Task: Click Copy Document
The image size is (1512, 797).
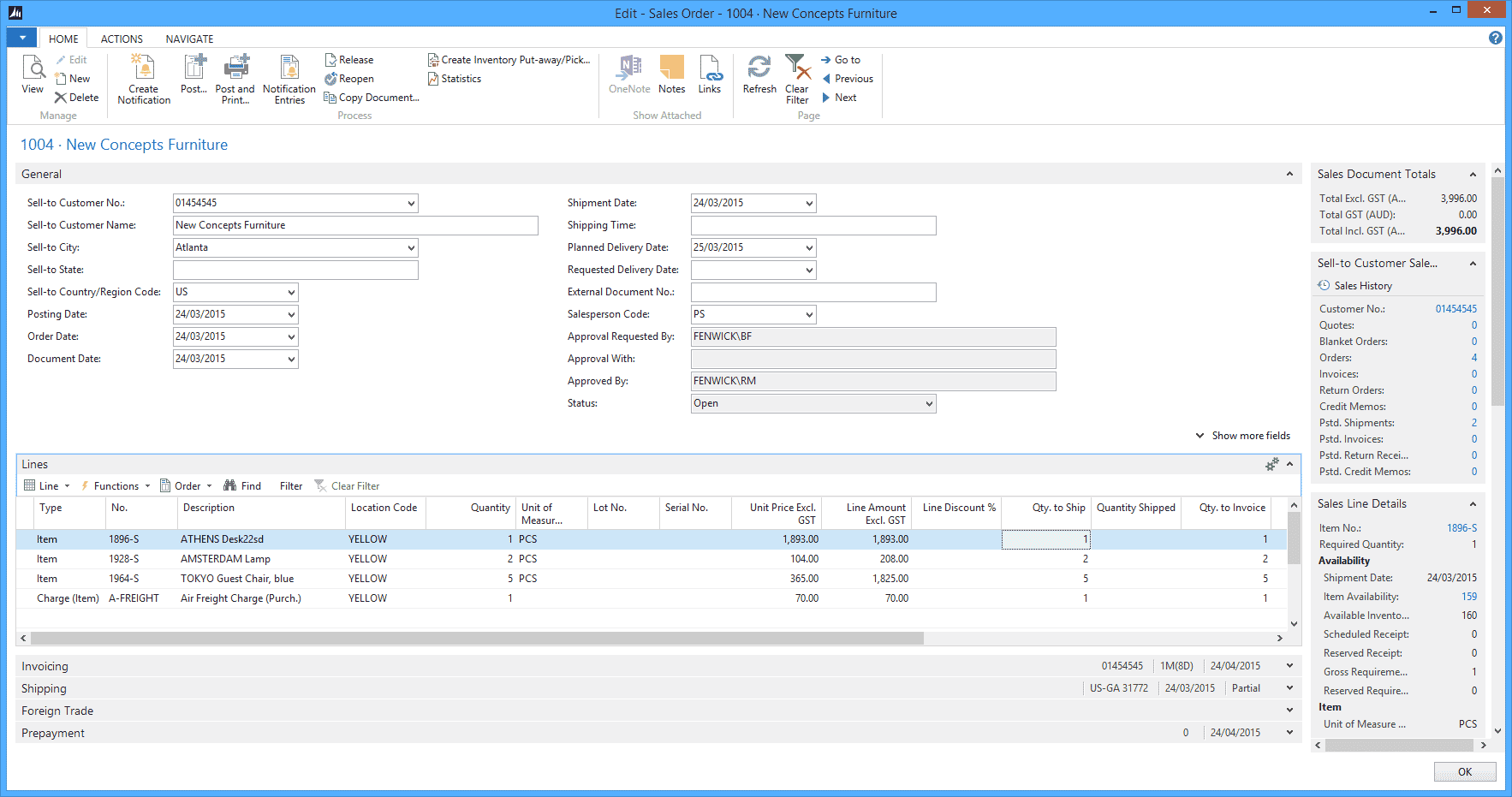Action: click(372, 98)
